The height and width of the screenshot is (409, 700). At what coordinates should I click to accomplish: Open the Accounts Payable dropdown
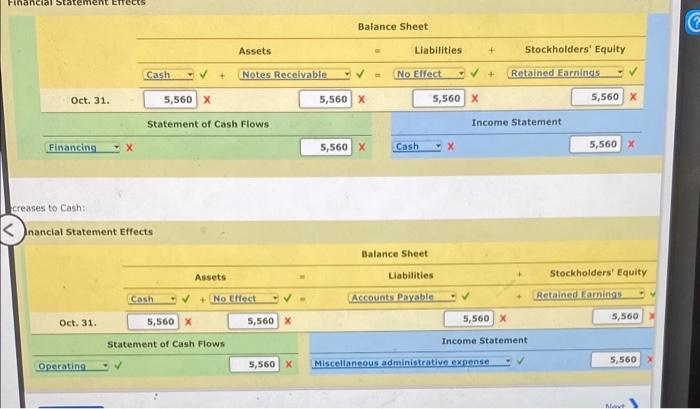pos(402,297)
